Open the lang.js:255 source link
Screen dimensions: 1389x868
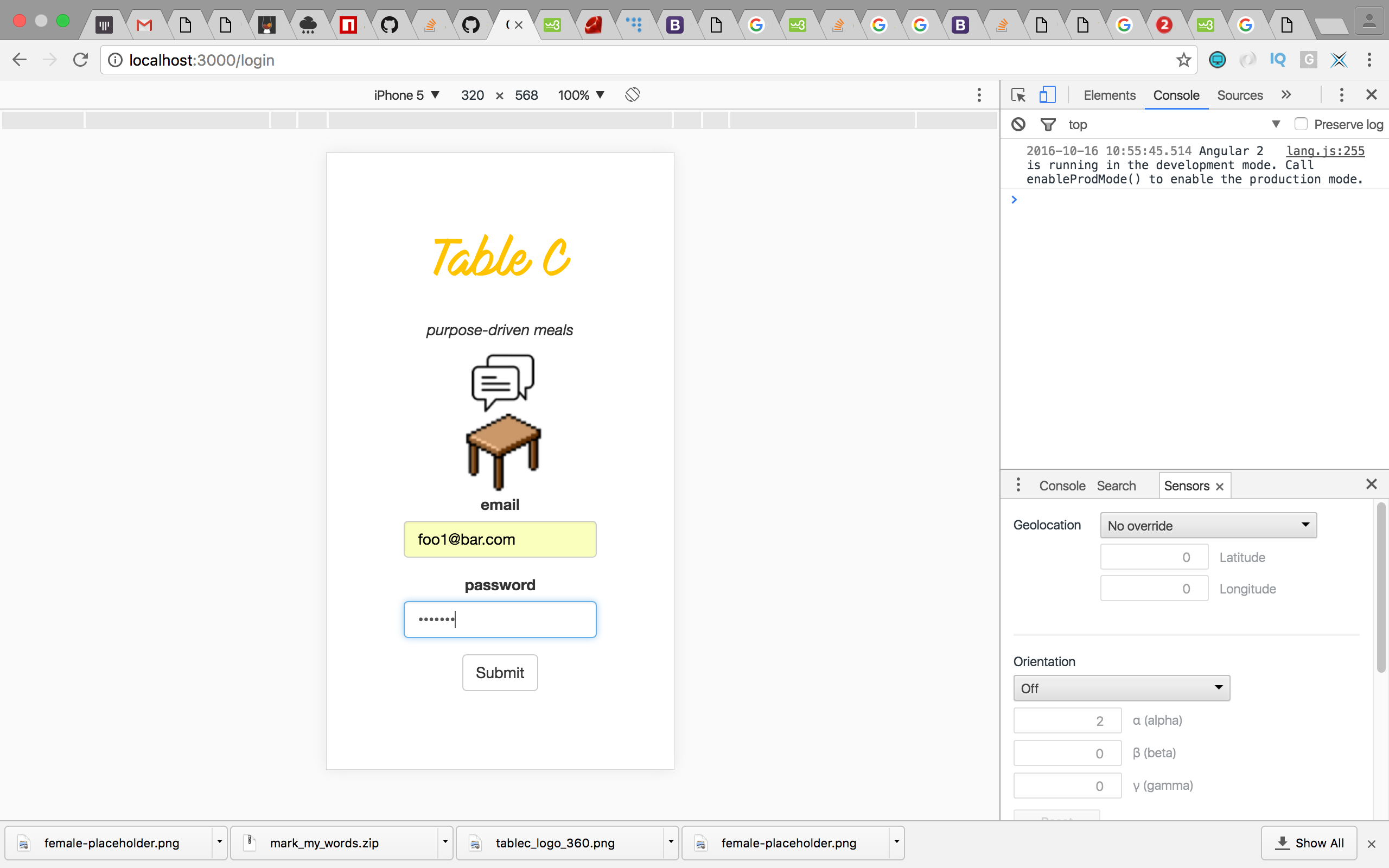click(1325, 150)
